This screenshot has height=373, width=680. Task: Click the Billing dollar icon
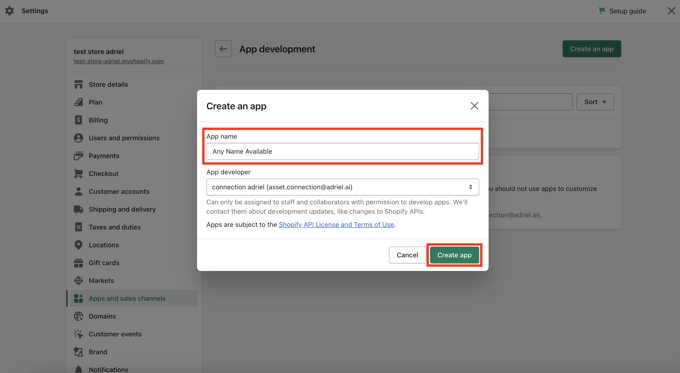(x=78, y=120)
